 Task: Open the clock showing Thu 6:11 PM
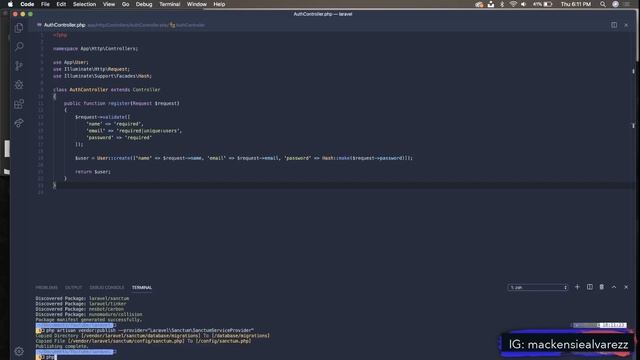pos(576,4)
